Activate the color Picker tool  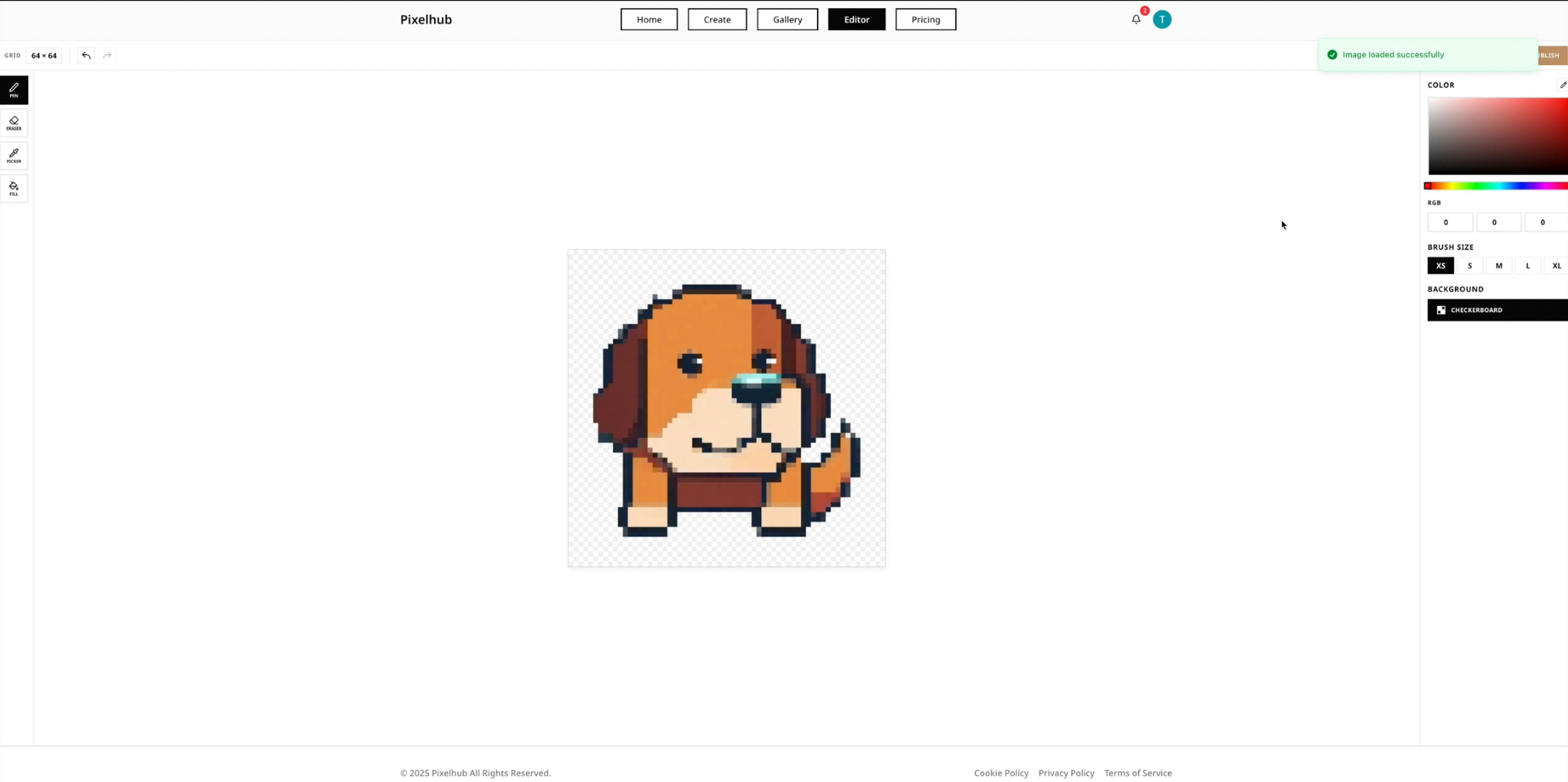pos(14,156)
